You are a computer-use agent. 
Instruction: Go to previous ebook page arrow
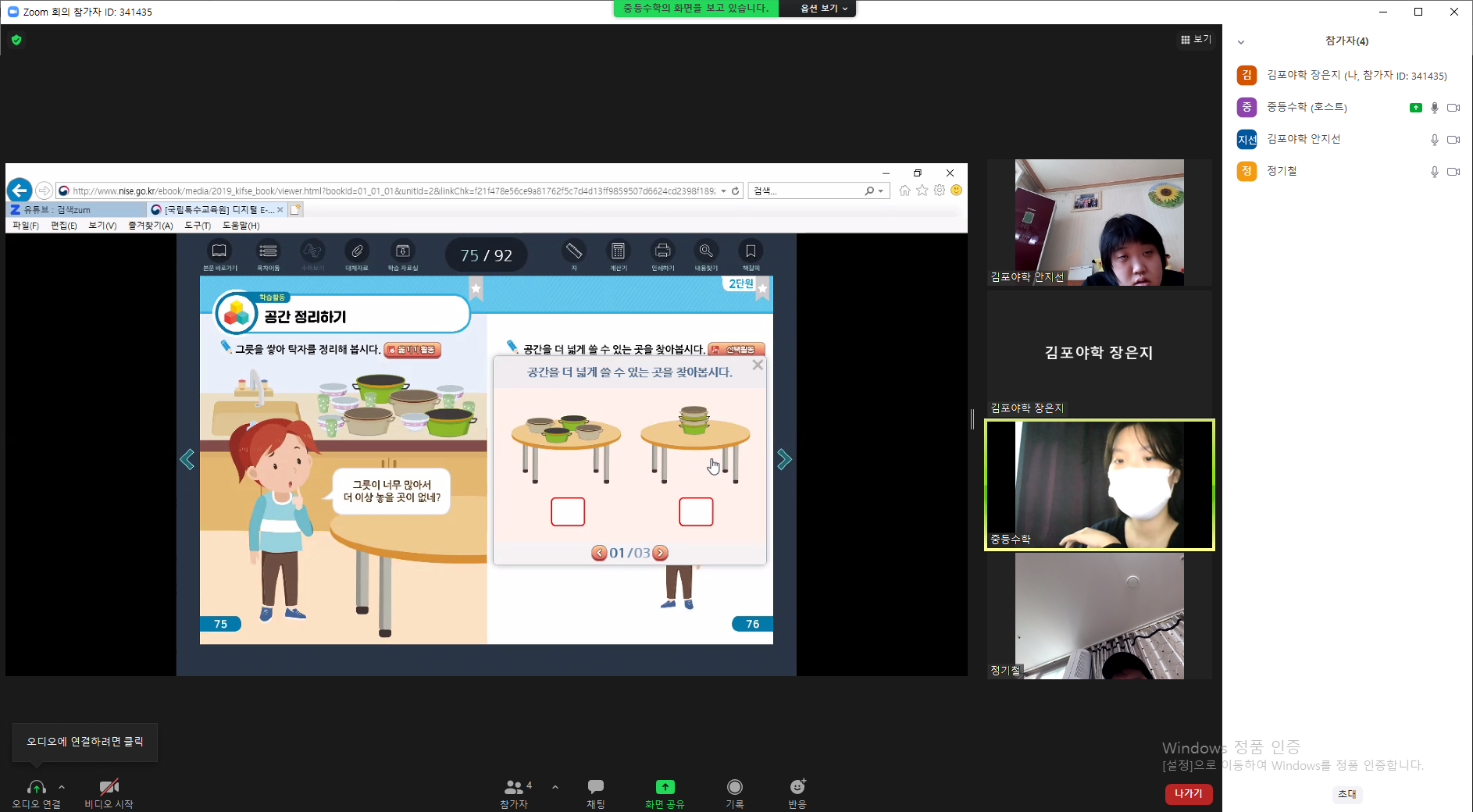click(x=187, y=460)
